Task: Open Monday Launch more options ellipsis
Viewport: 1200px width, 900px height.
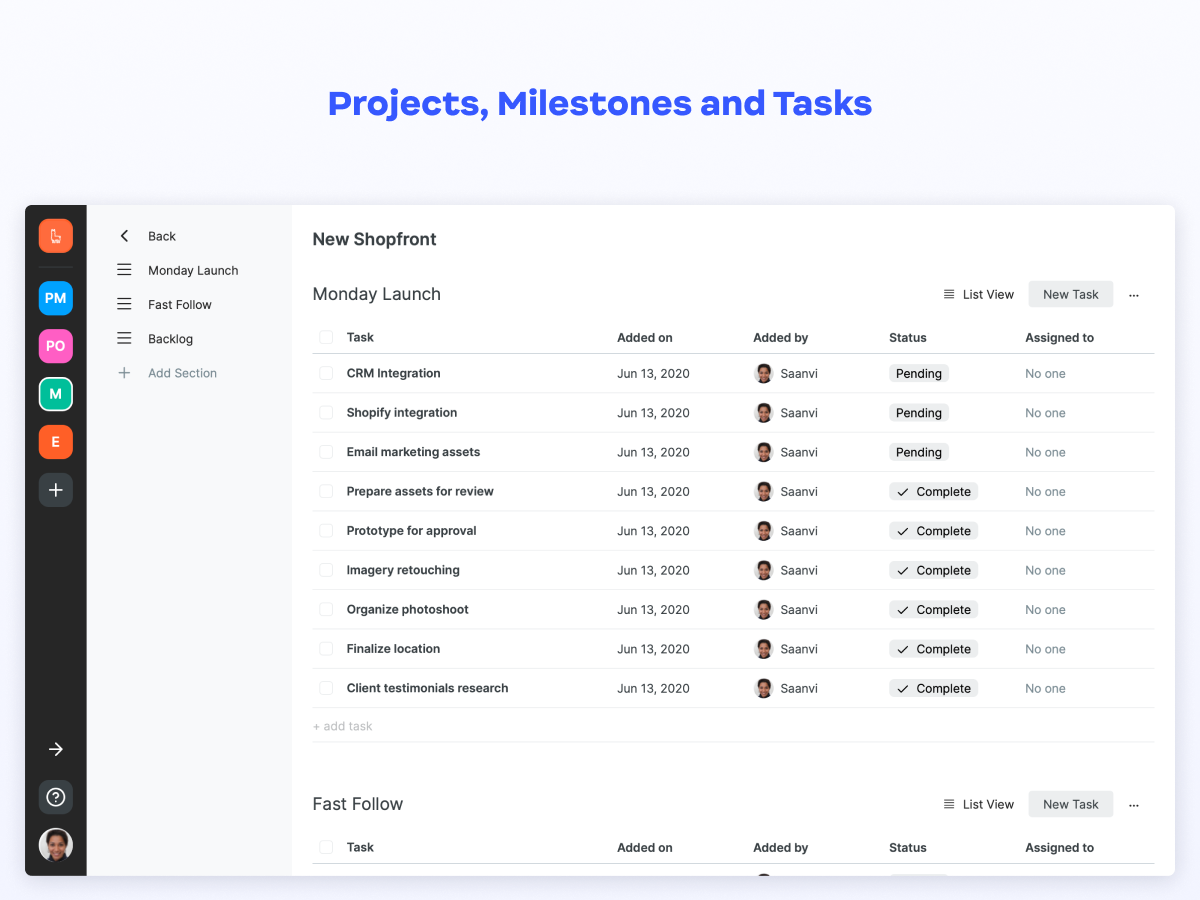Action: click(1134, 295)
